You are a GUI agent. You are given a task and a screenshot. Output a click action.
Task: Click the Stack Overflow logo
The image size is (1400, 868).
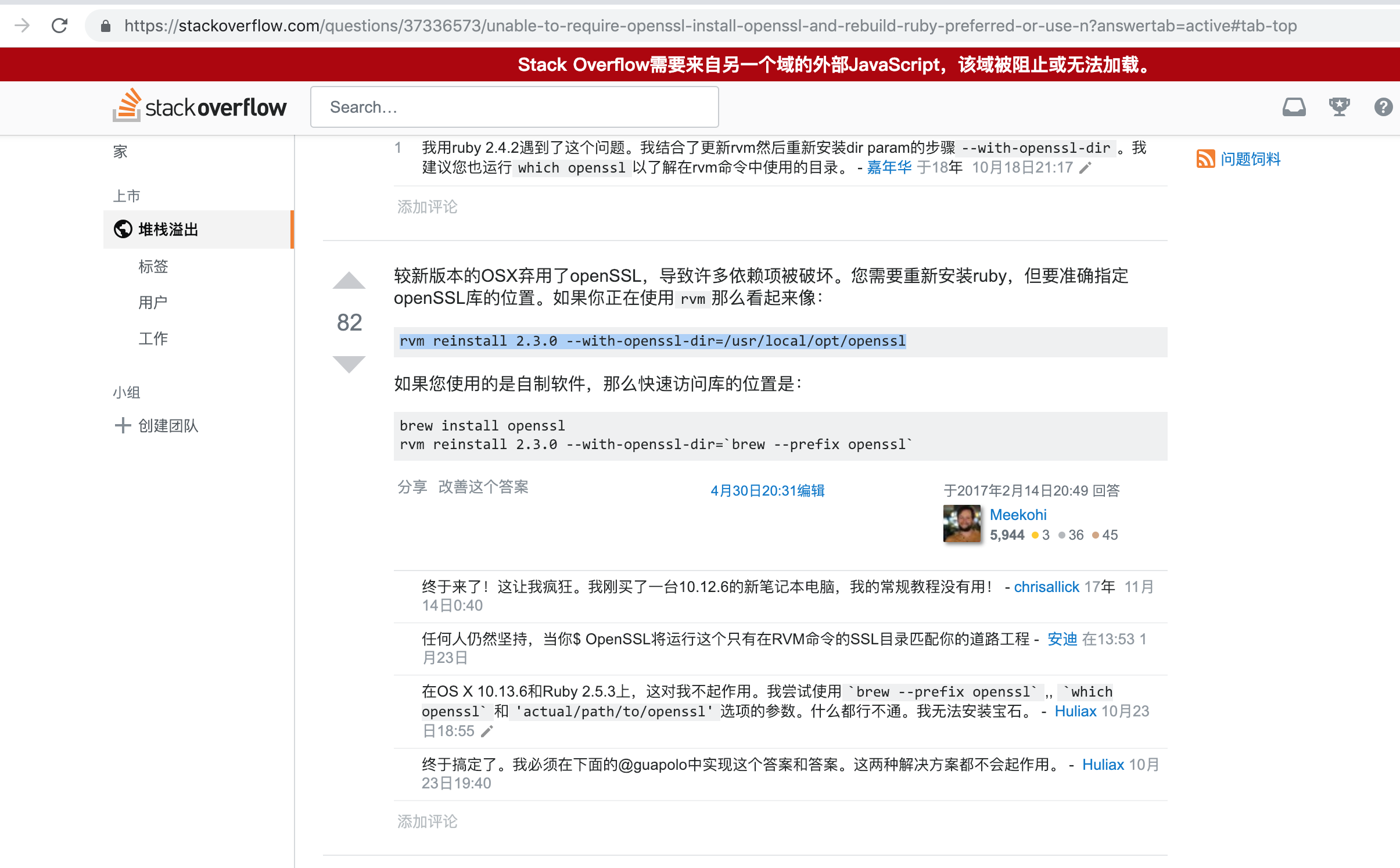click(200, 106)
